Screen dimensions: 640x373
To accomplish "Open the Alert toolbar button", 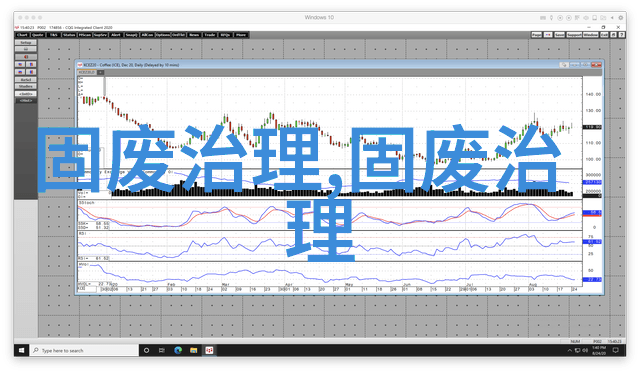I will pos(116,35).
